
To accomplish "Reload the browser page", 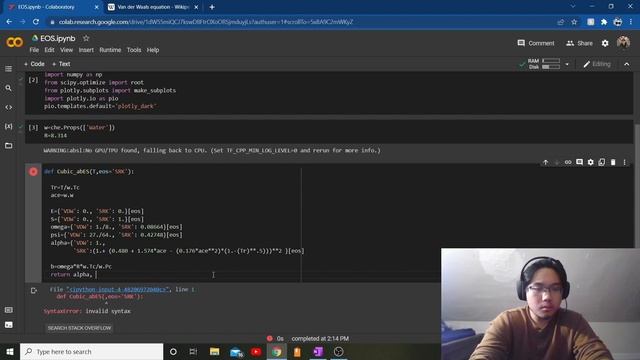I will tap(36, 22).
